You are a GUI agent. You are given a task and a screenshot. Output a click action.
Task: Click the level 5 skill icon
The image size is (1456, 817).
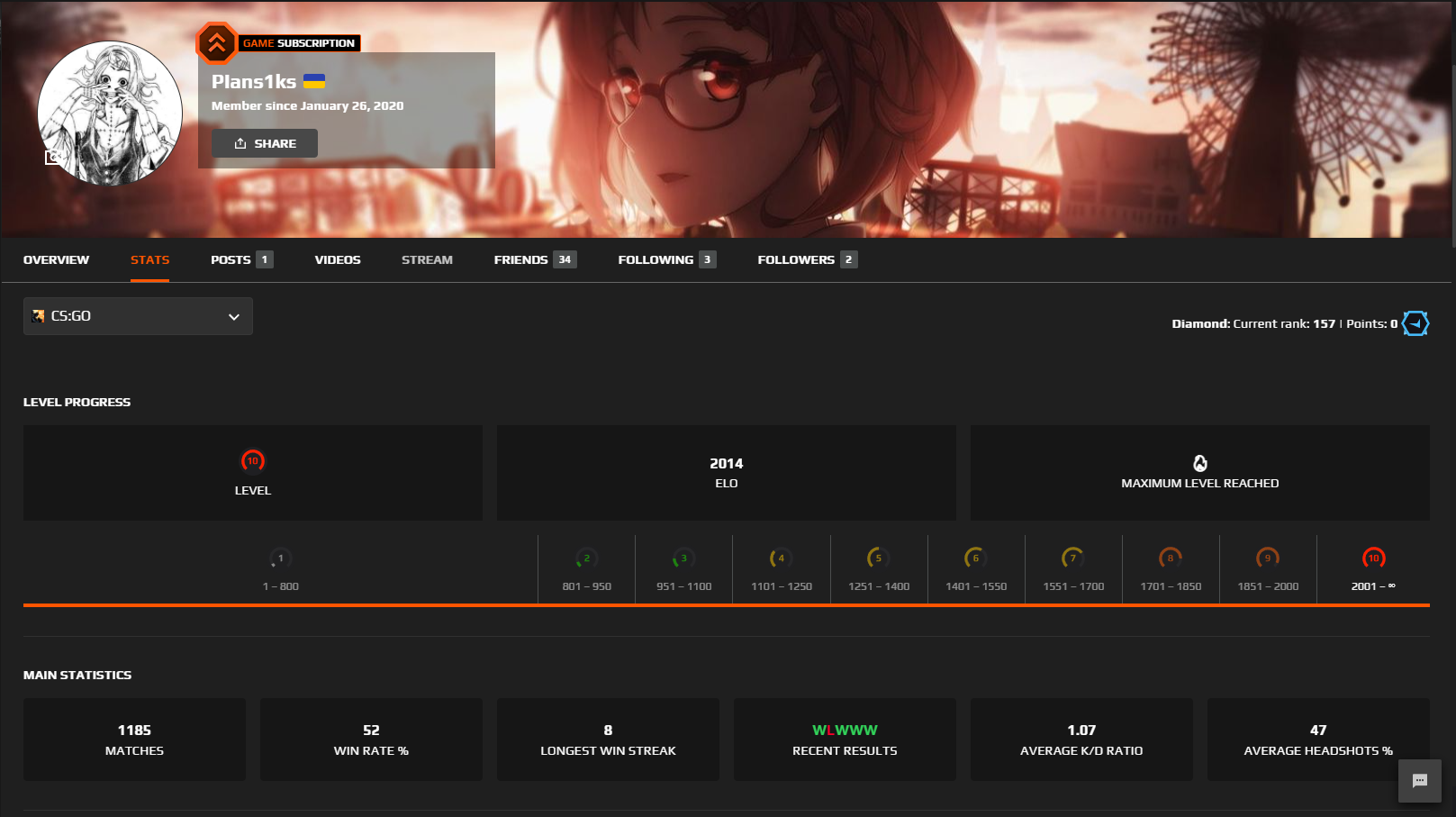[x=878, y=558]
